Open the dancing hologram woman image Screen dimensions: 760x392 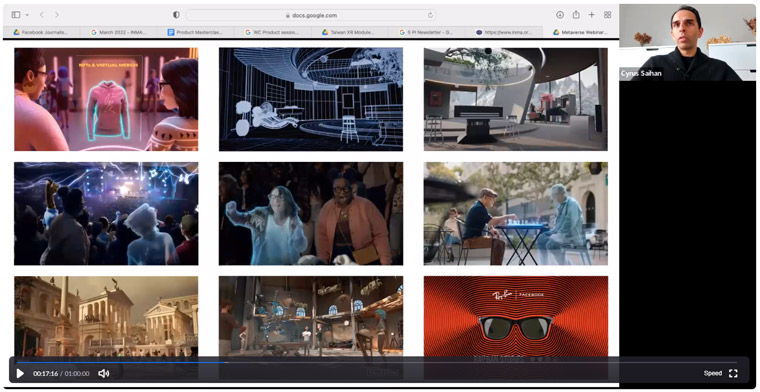click(311, 214)
